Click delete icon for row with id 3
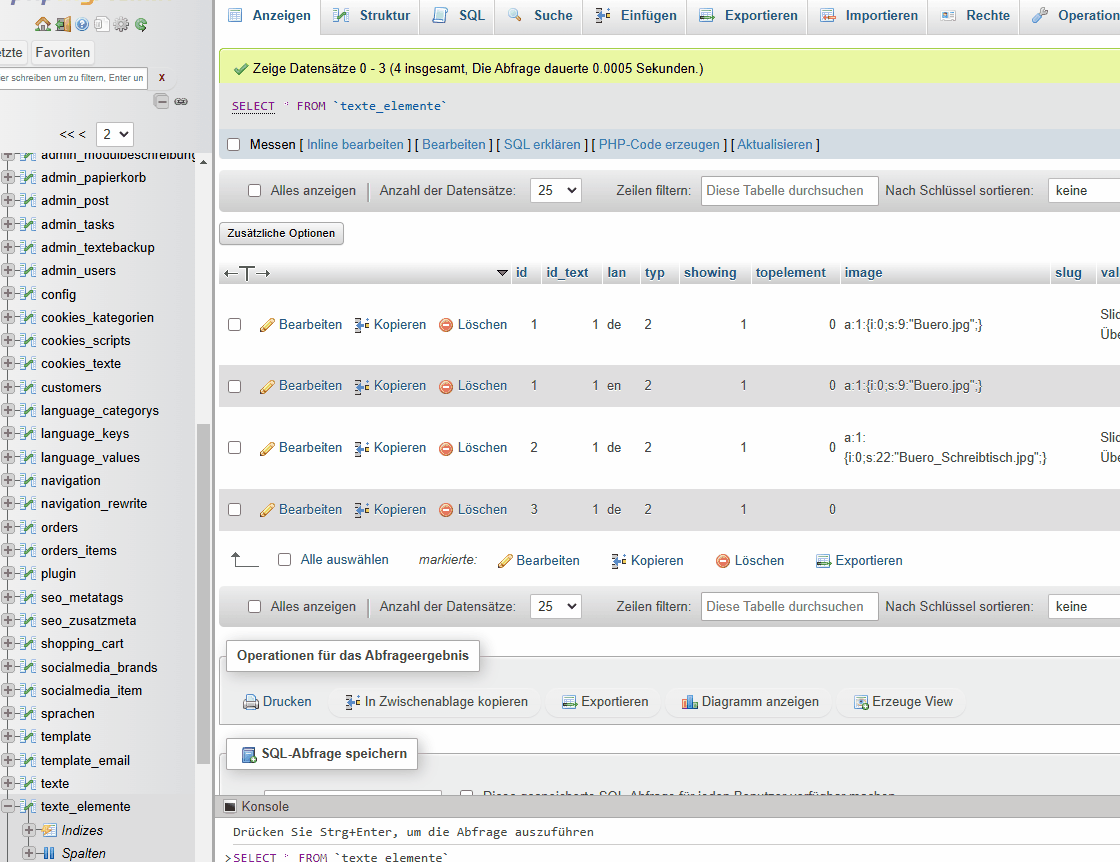The width and height of the screenshot is (1120, 862). pyautogui.click(x=446, y=510)
